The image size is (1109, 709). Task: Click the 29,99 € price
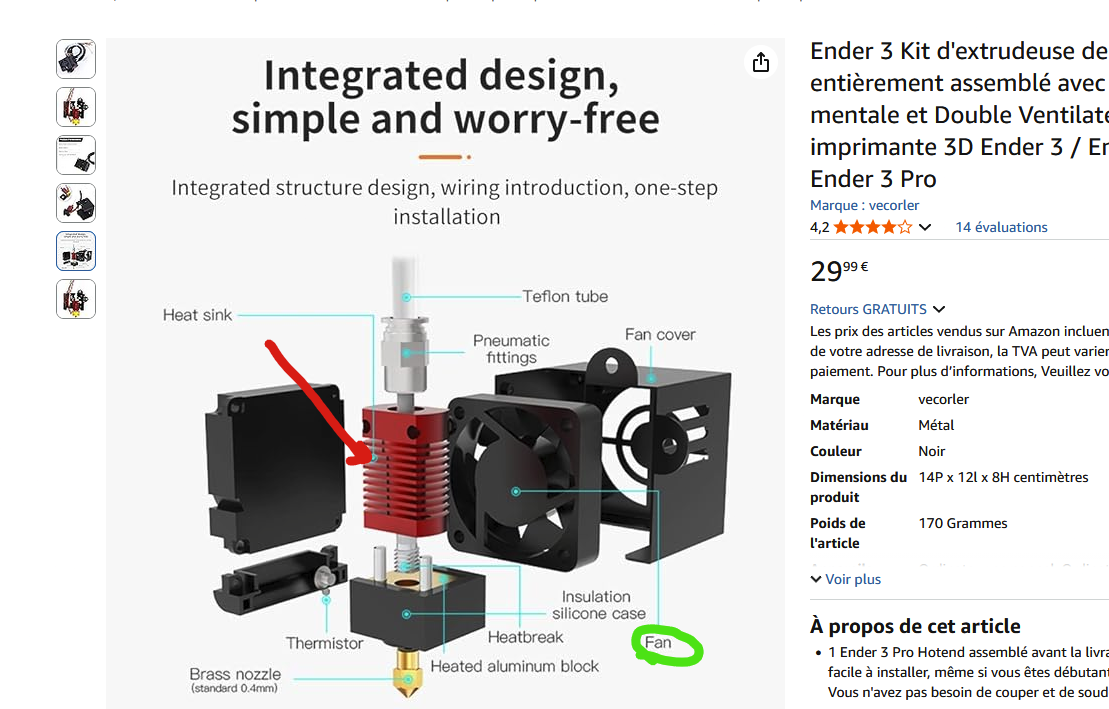click(x=839, y=270)
